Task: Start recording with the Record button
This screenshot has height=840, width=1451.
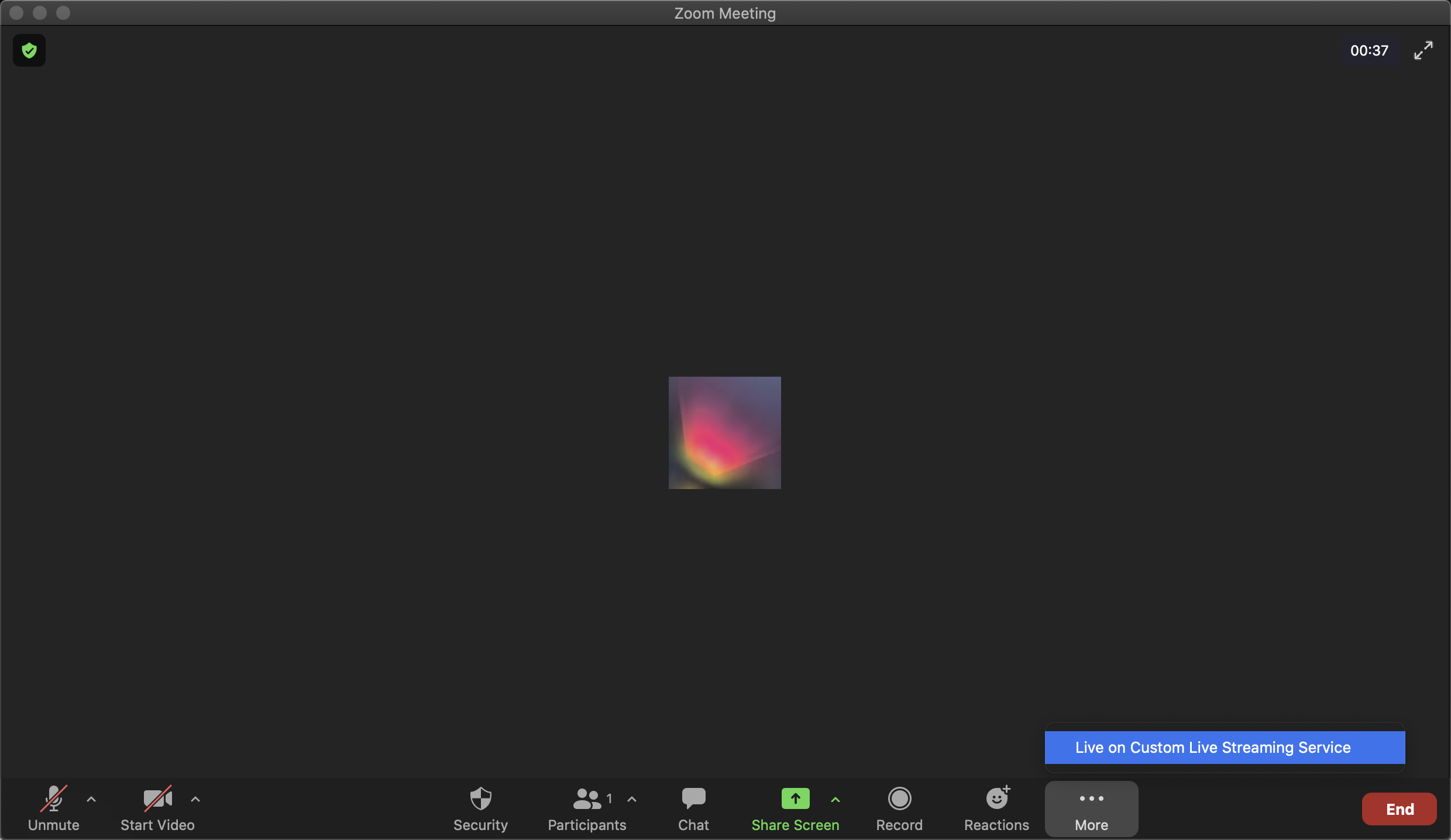Action: 899,809
